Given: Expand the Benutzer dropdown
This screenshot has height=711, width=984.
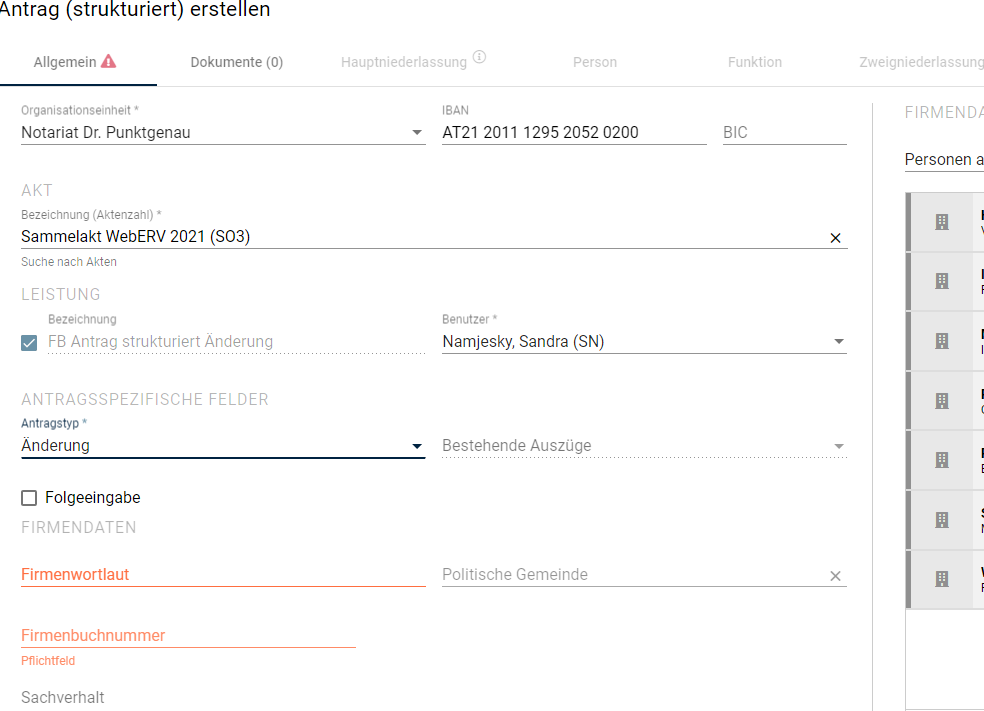Looking at the screenshot, I should [644, 341].
